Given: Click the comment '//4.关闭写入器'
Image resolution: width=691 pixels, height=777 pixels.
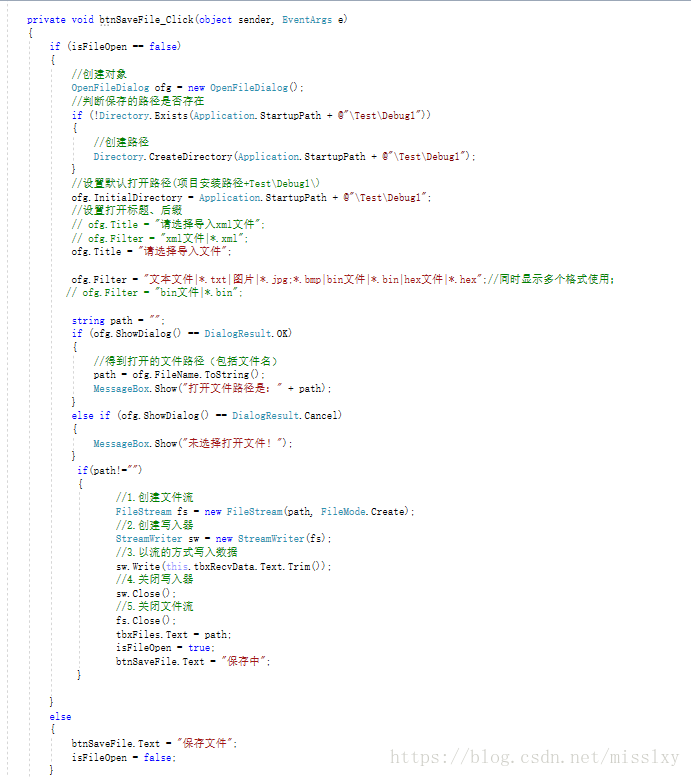Looking at the screenshot, I should click(154, 579).
